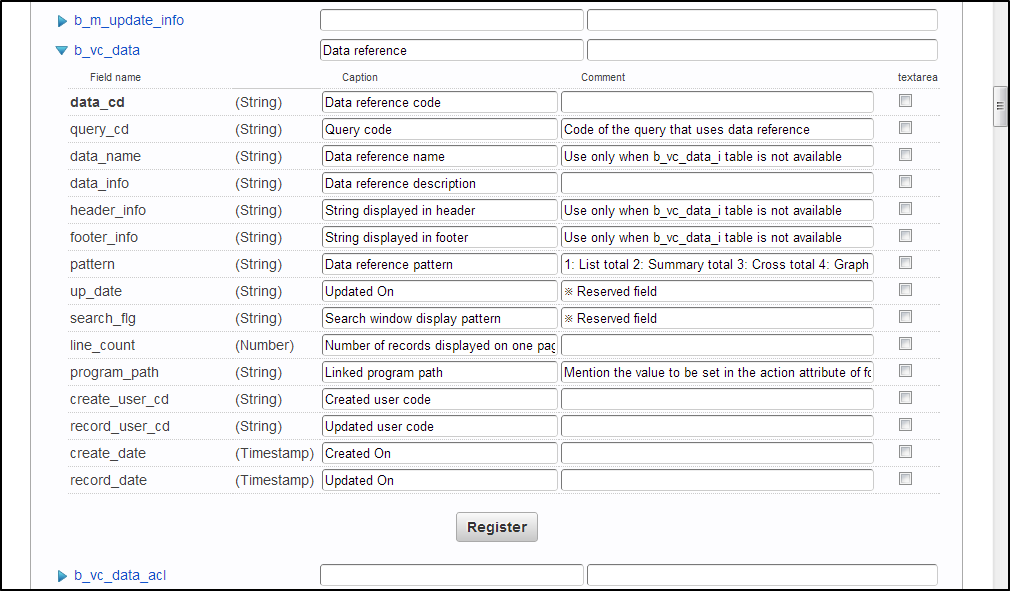The height and width of the screenshot is (591, 1010).
Task: Click the create_user_cd comment field
Action: 716,399
